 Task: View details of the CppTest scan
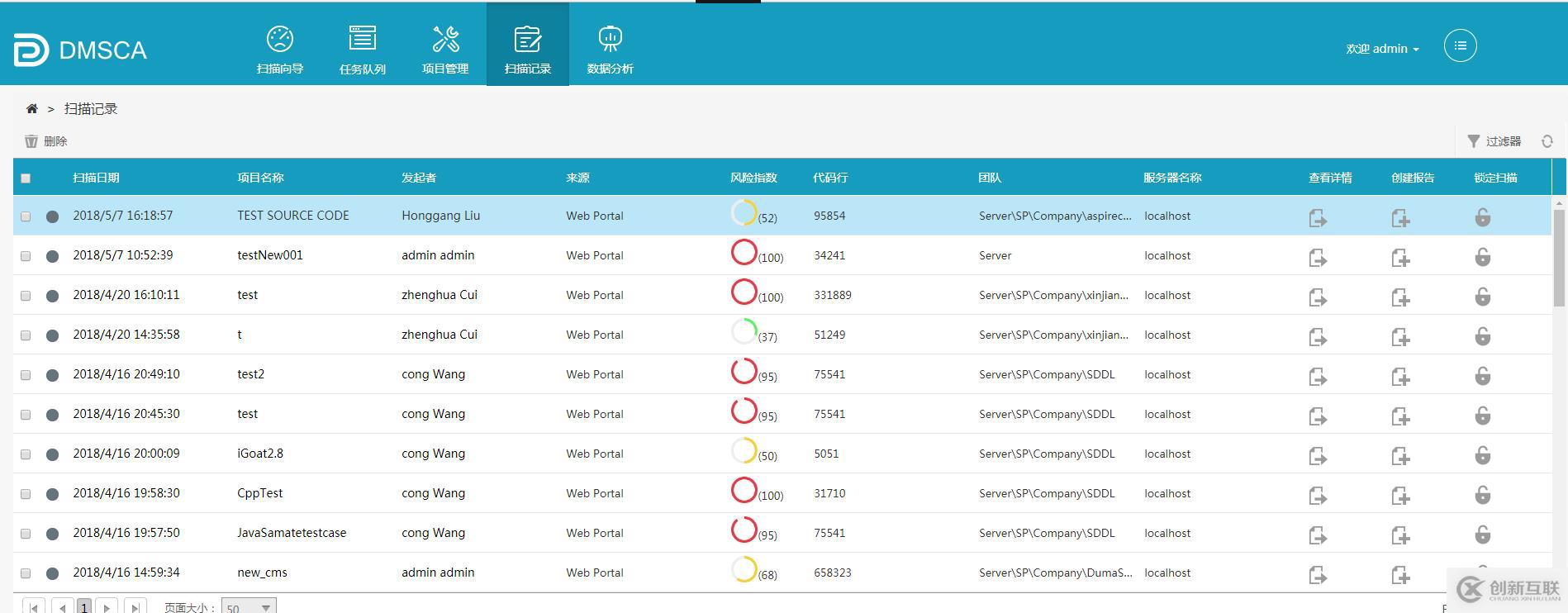click(x=1318, y=496)
